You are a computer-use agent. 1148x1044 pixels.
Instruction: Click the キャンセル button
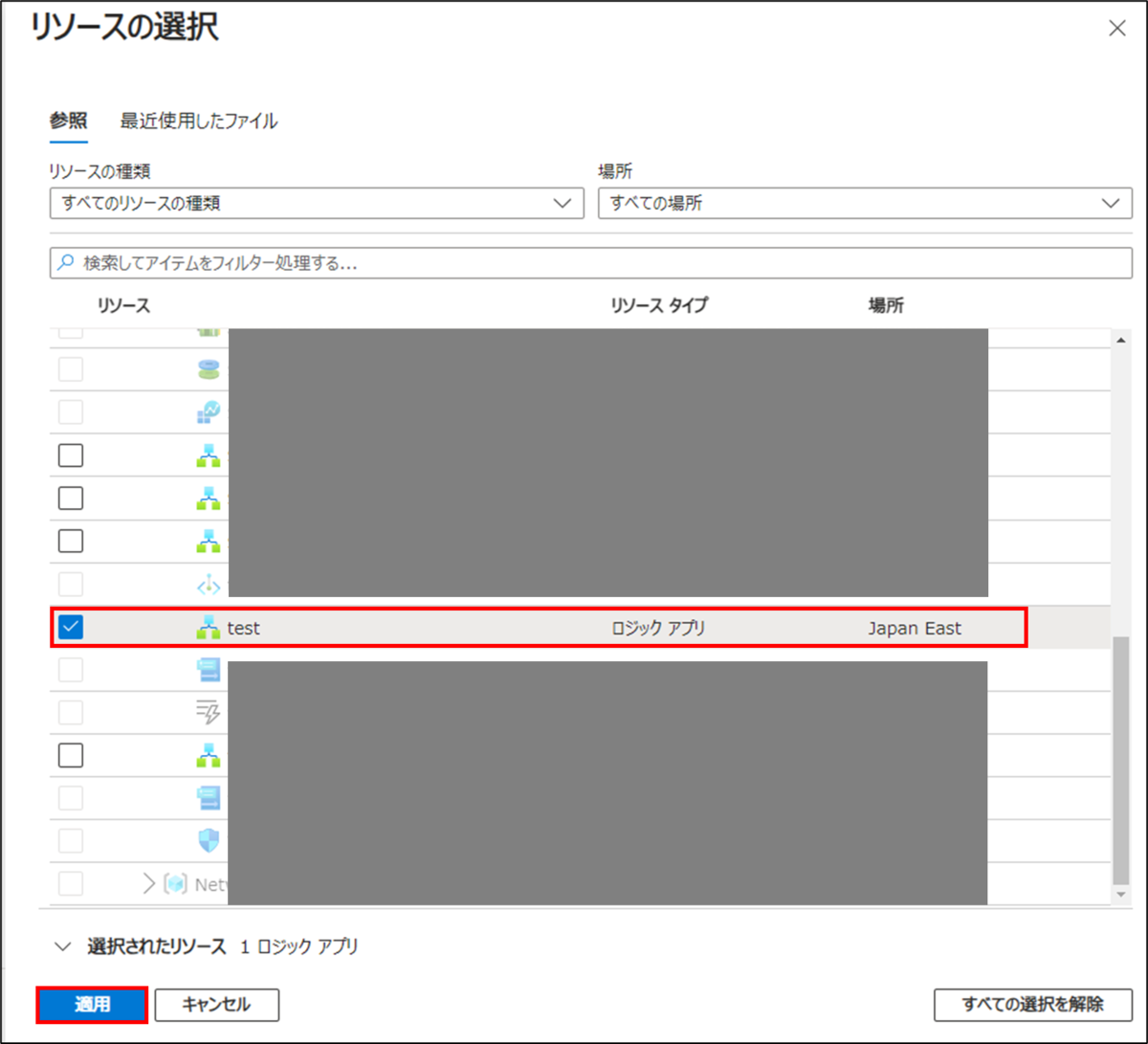coord(216,1005)
